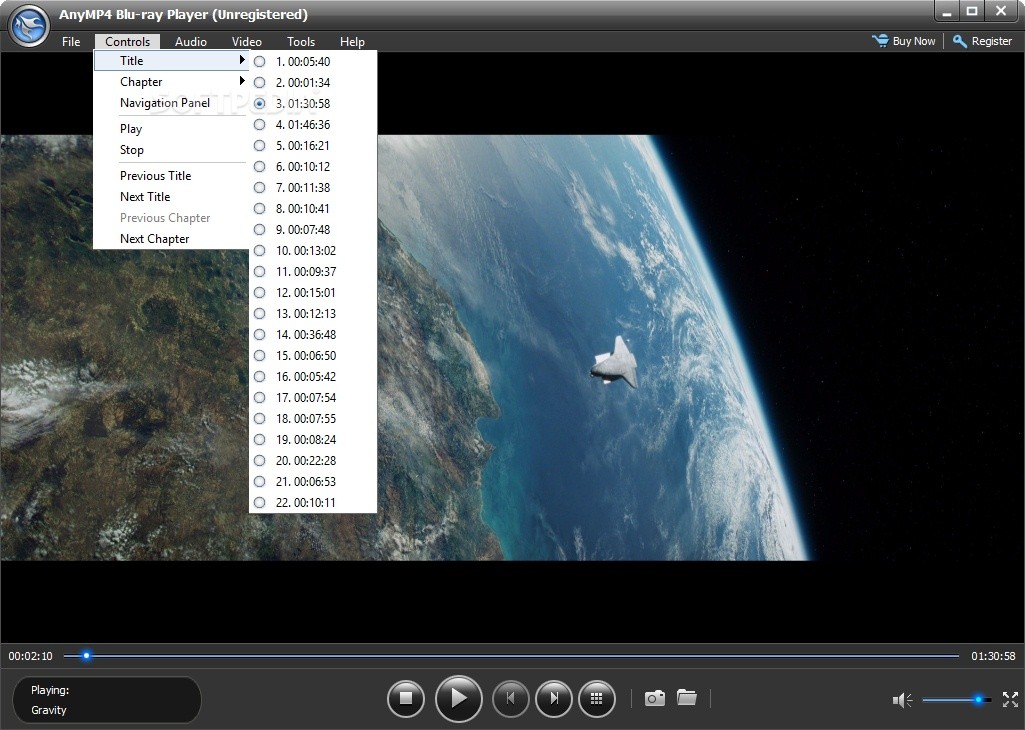Screen dimensions: 1025x730
Task: Click the Register key link
Action: 983,41
